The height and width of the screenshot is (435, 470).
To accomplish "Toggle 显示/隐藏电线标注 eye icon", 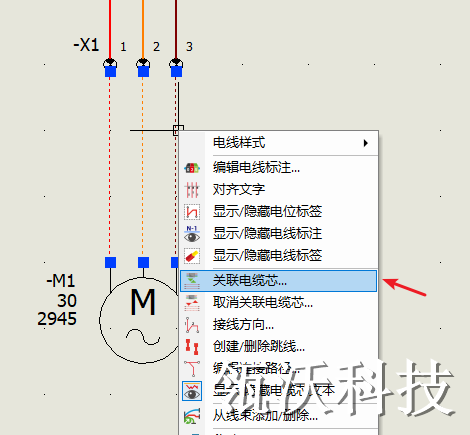I will click(192, 234).
